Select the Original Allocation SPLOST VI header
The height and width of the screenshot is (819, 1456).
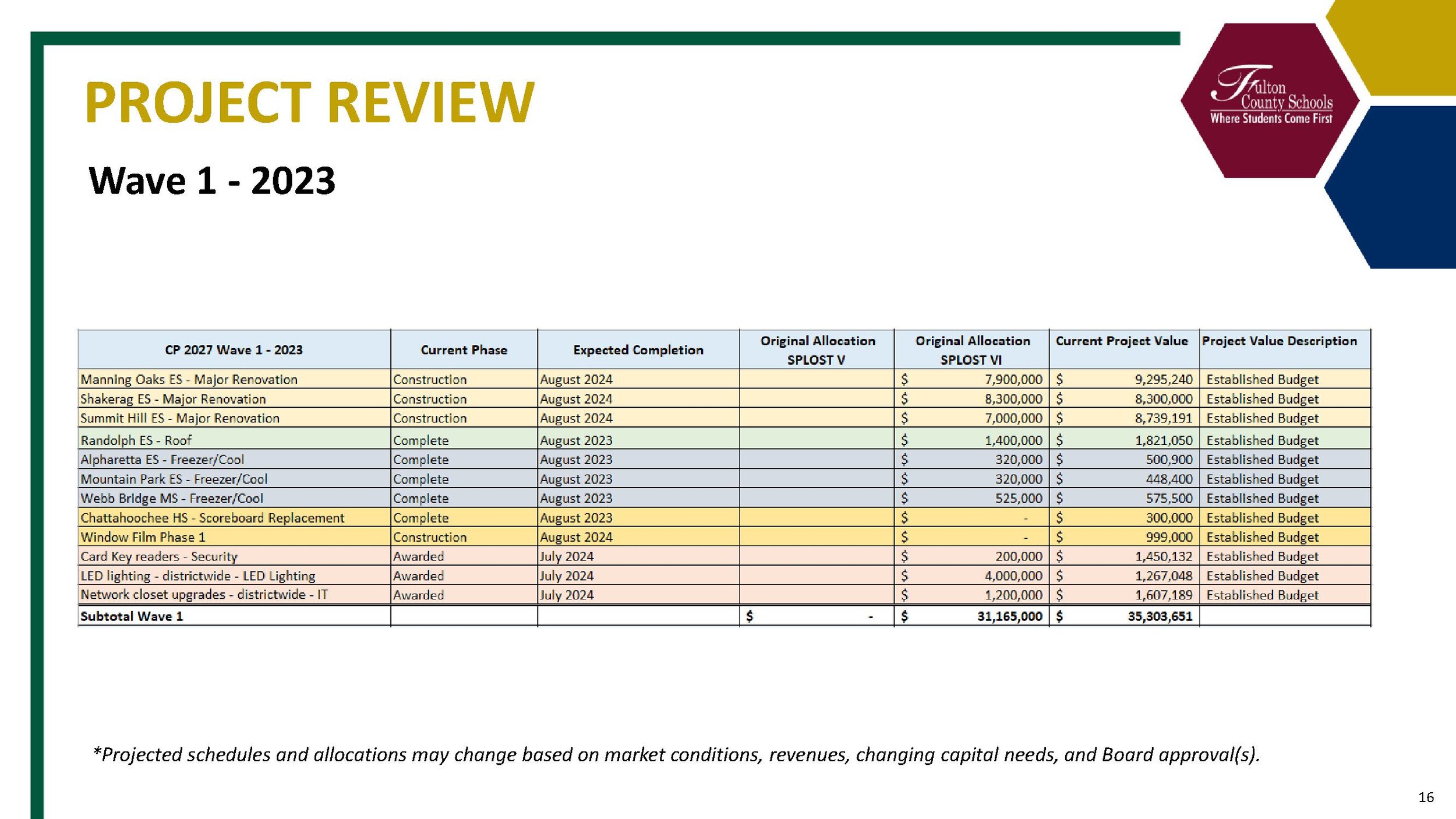coord(971,350)
